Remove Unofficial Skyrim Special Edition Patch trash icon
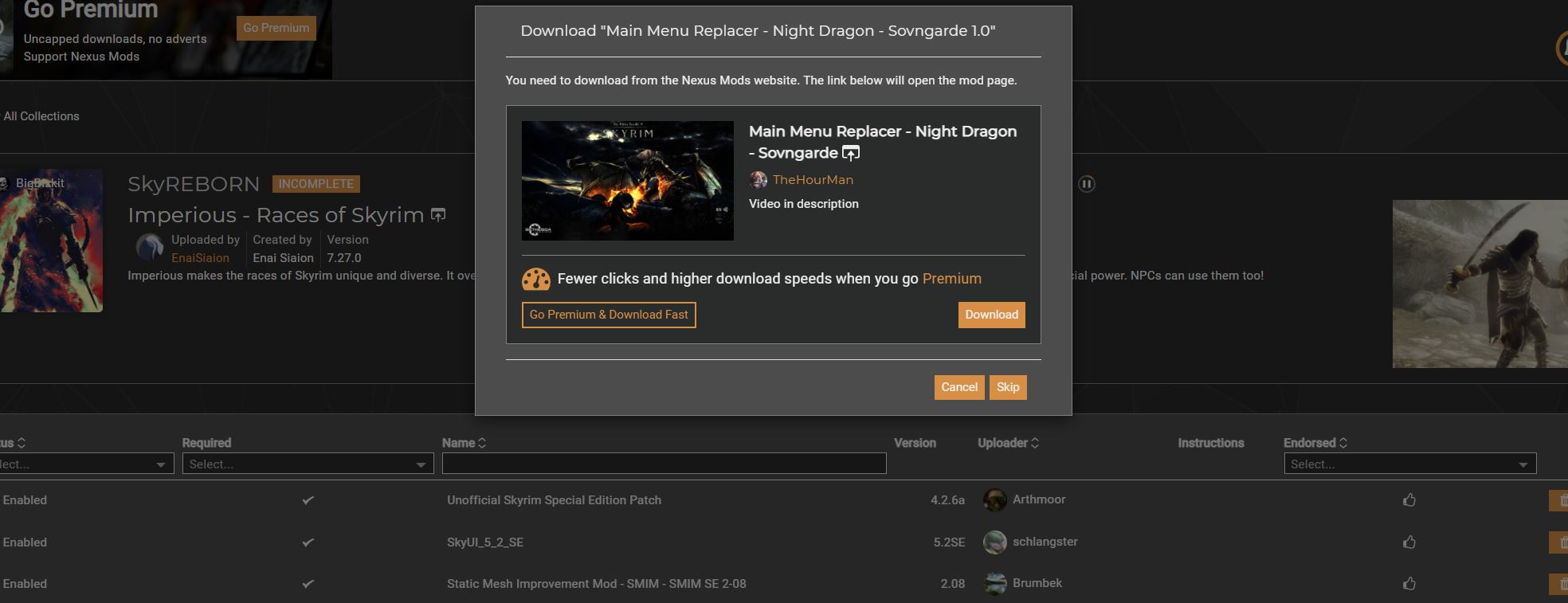1568x603 pixels. [x=1560, y=500]
